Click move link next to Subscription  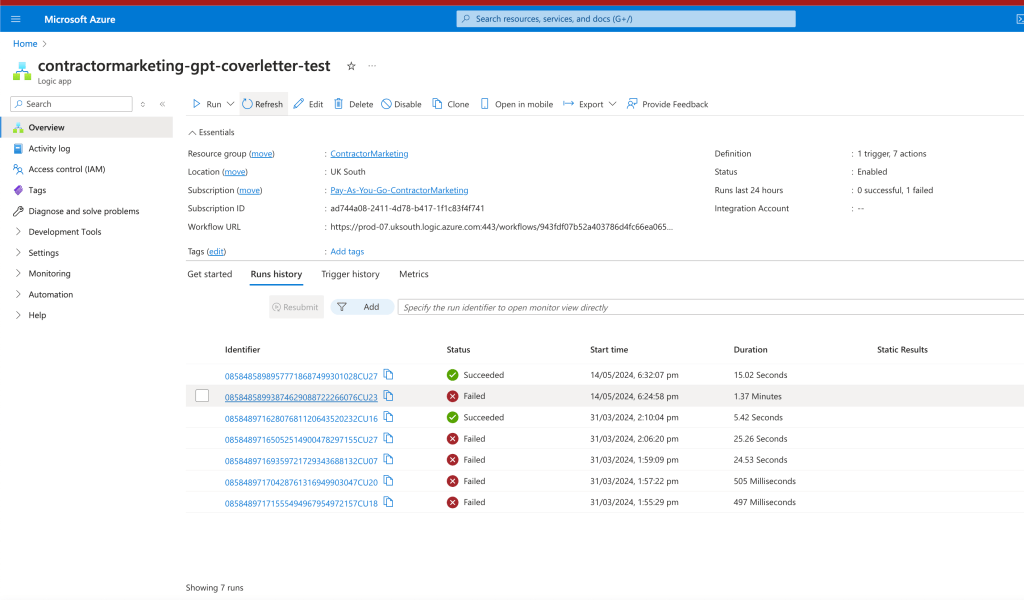tap(249, 190)
